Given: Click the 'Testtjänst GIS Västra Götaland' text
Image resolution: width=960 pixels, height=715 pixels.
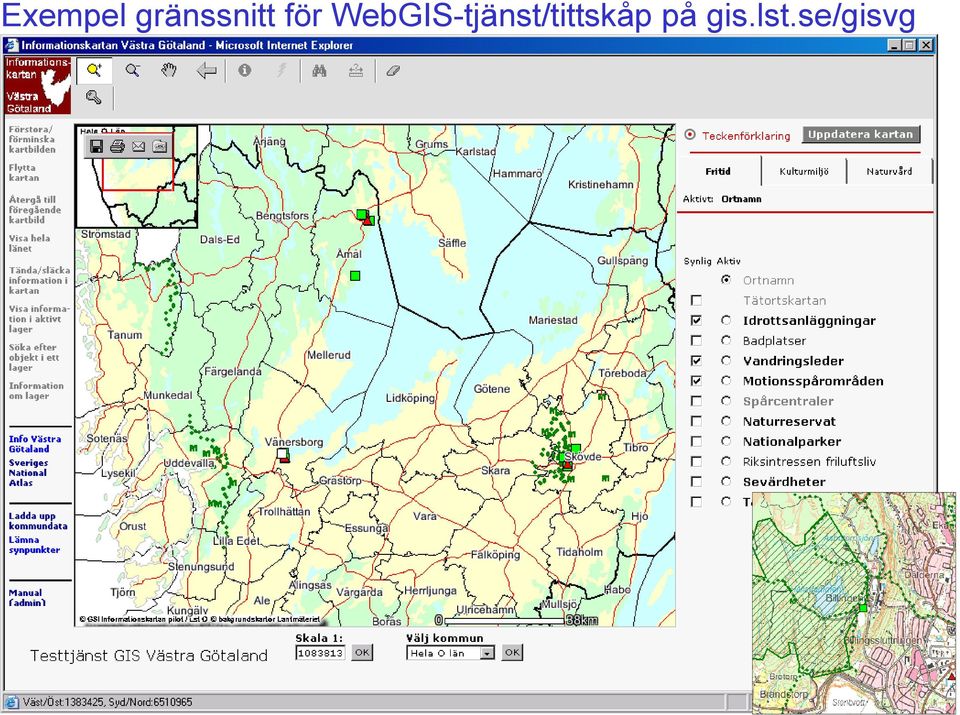Looking at the screenshot, I should [149, 656].
